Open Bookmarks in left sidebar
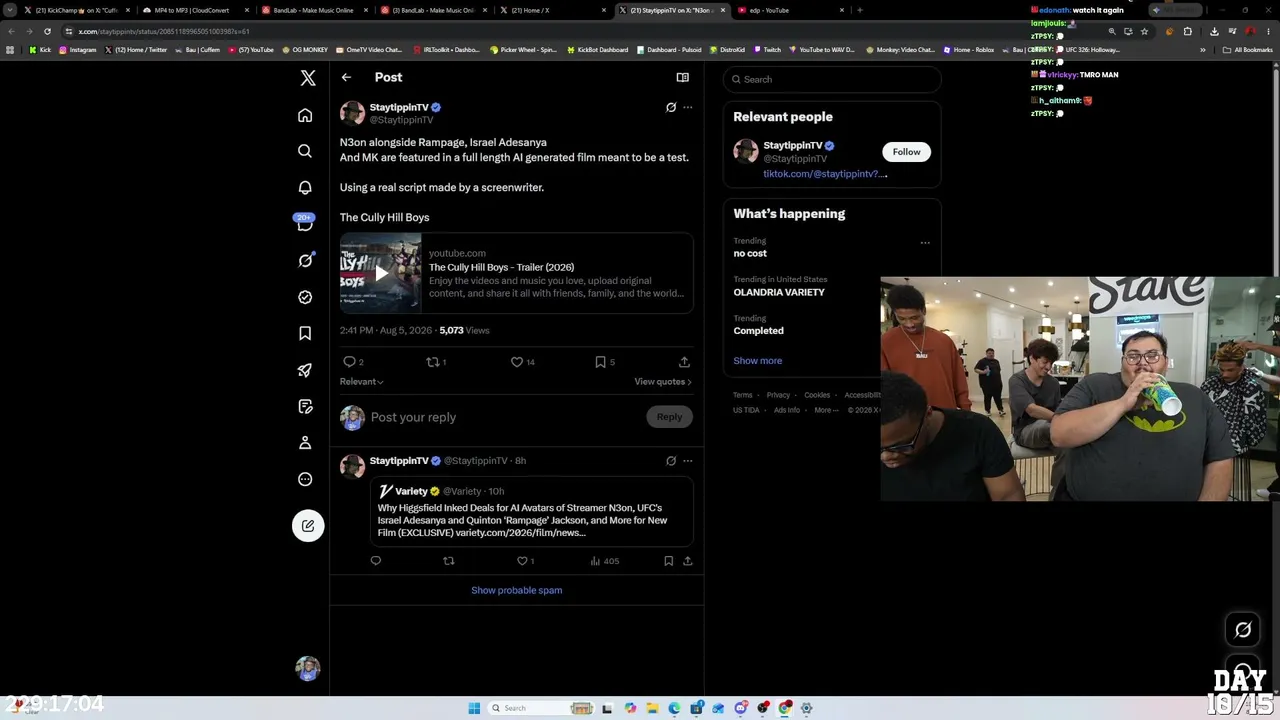 (x=305, y=333)
